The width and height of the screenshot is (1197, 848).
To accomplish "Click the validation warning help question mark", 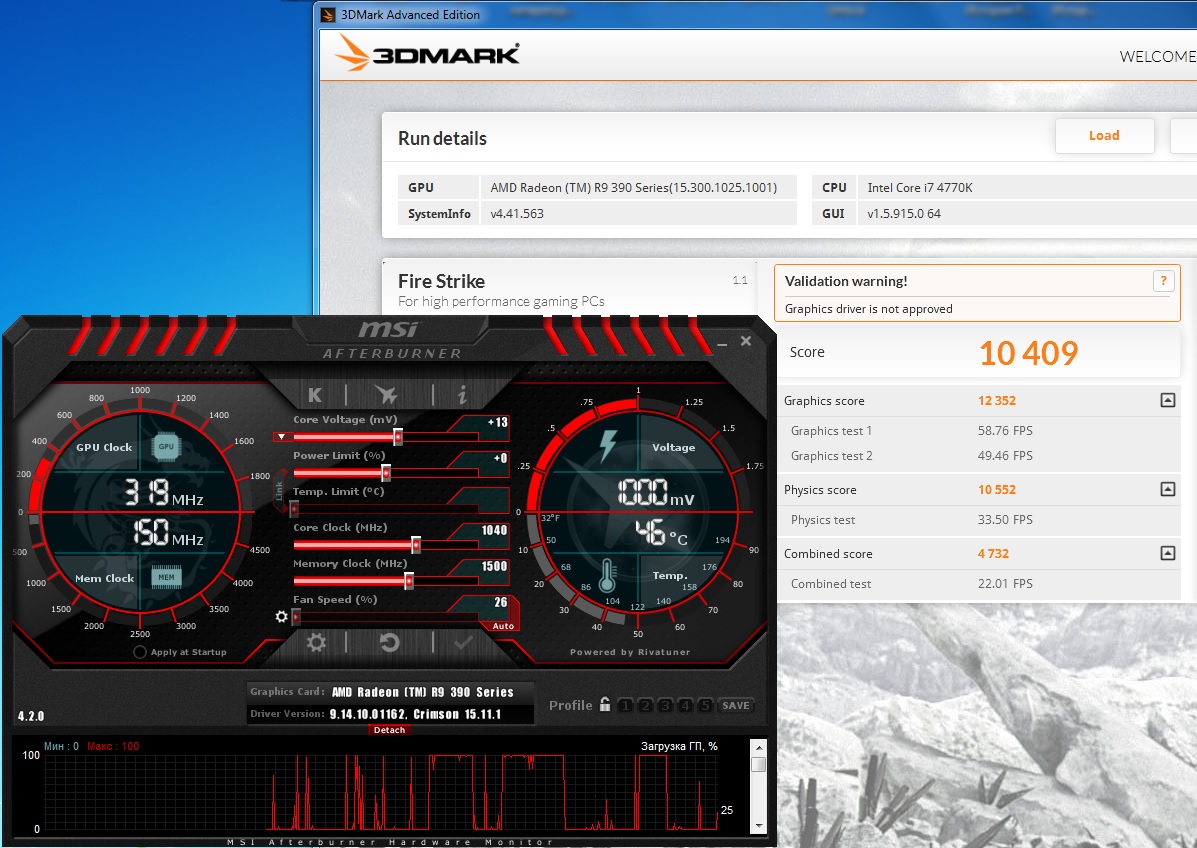I will (x=1163, y=281).
